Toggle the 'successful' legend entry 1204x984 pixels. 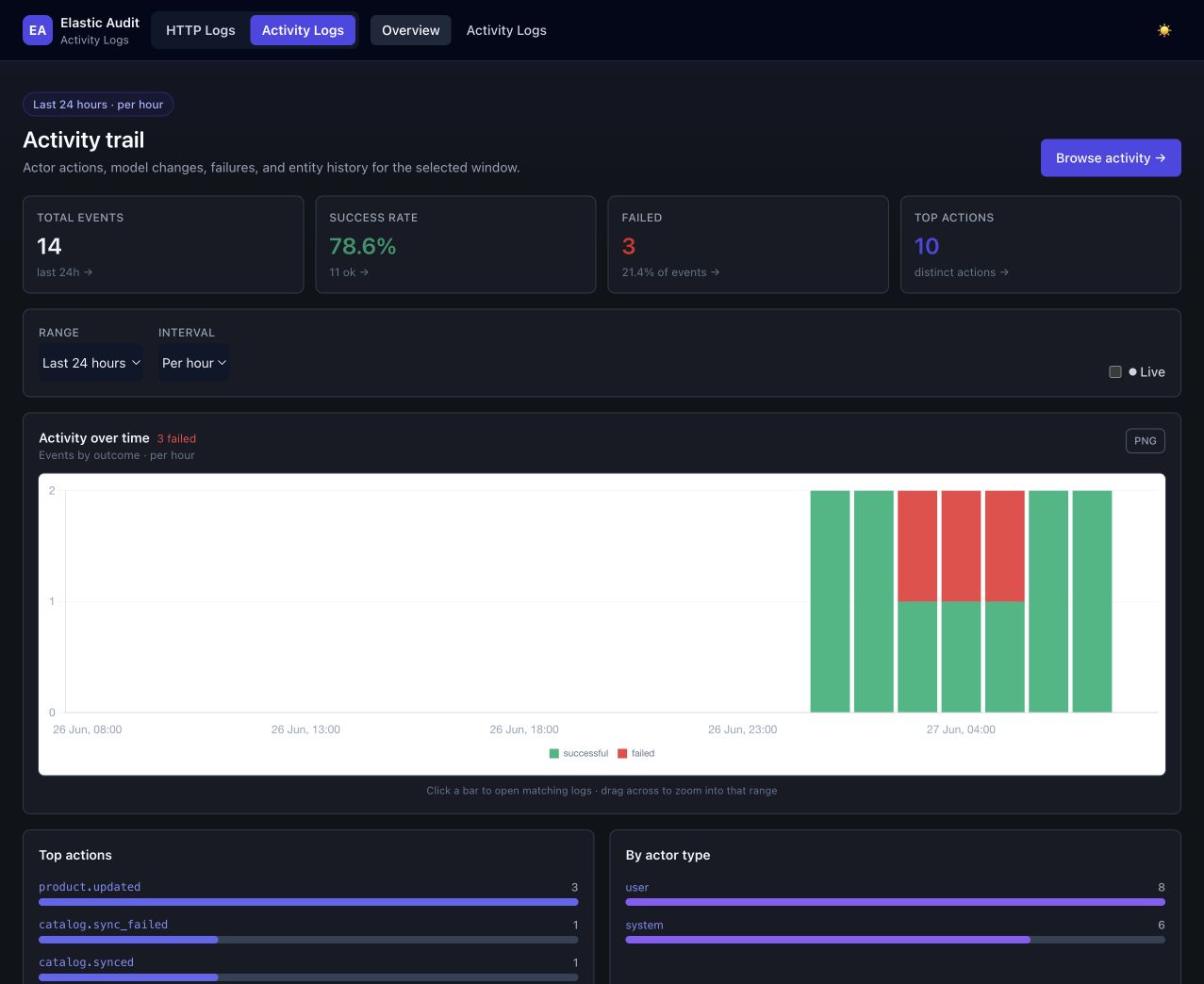(x=578, y=753)
